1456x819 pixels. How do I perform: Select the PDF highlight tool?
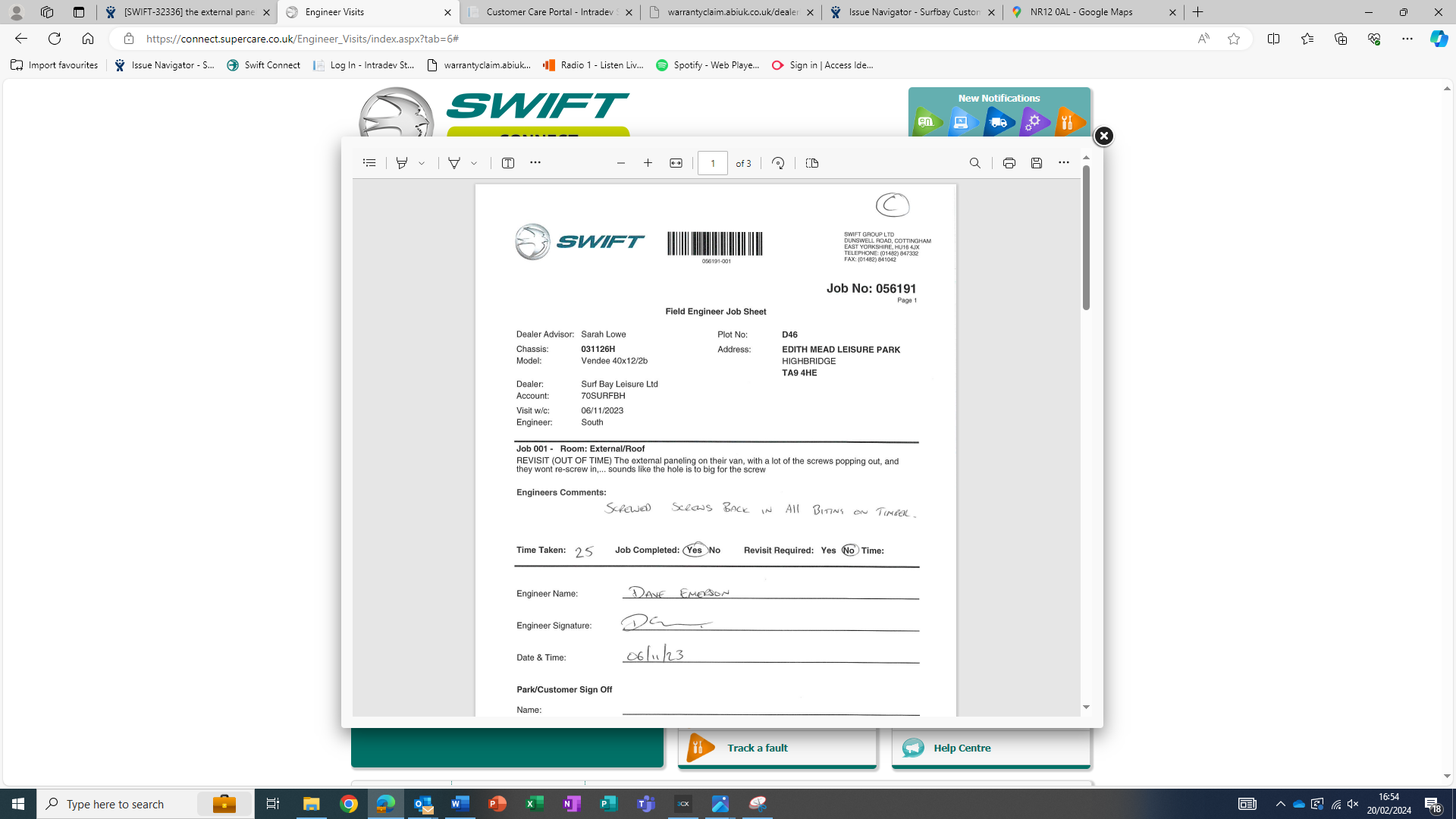point(402,163)
